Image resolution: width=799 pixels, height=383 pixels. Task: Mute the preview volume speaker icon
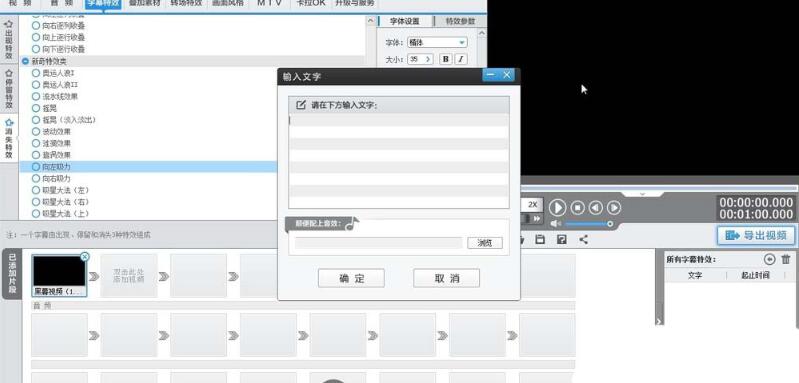coord(555,224)
